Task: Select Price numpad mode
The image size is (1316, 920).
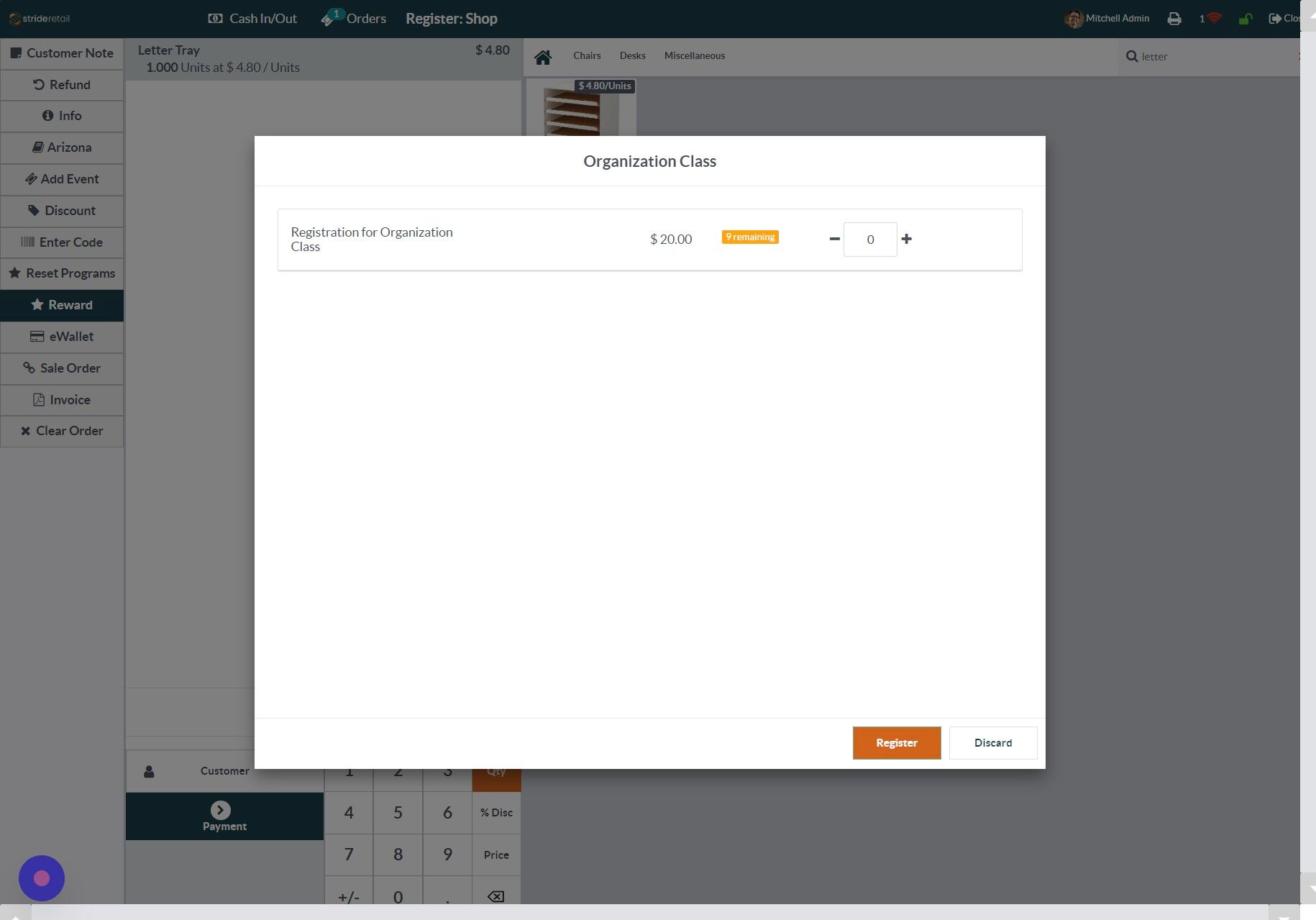Action: pyautogui.click(x=496, y=855)
